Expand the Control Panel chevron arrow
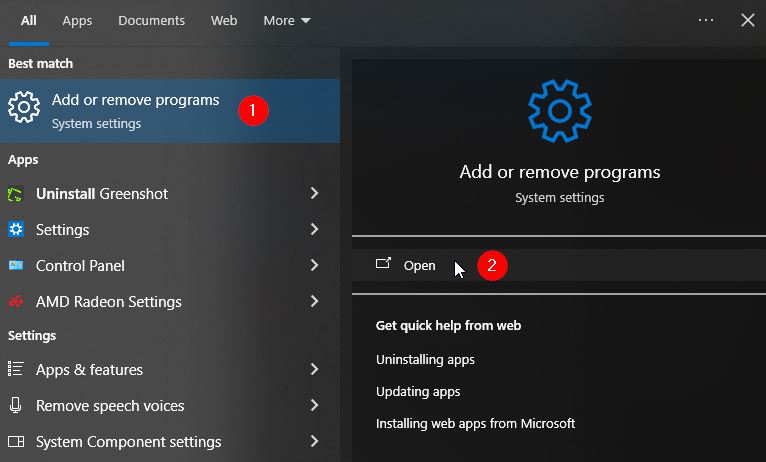Screen dimensions: 766x462 click(314, 266)
